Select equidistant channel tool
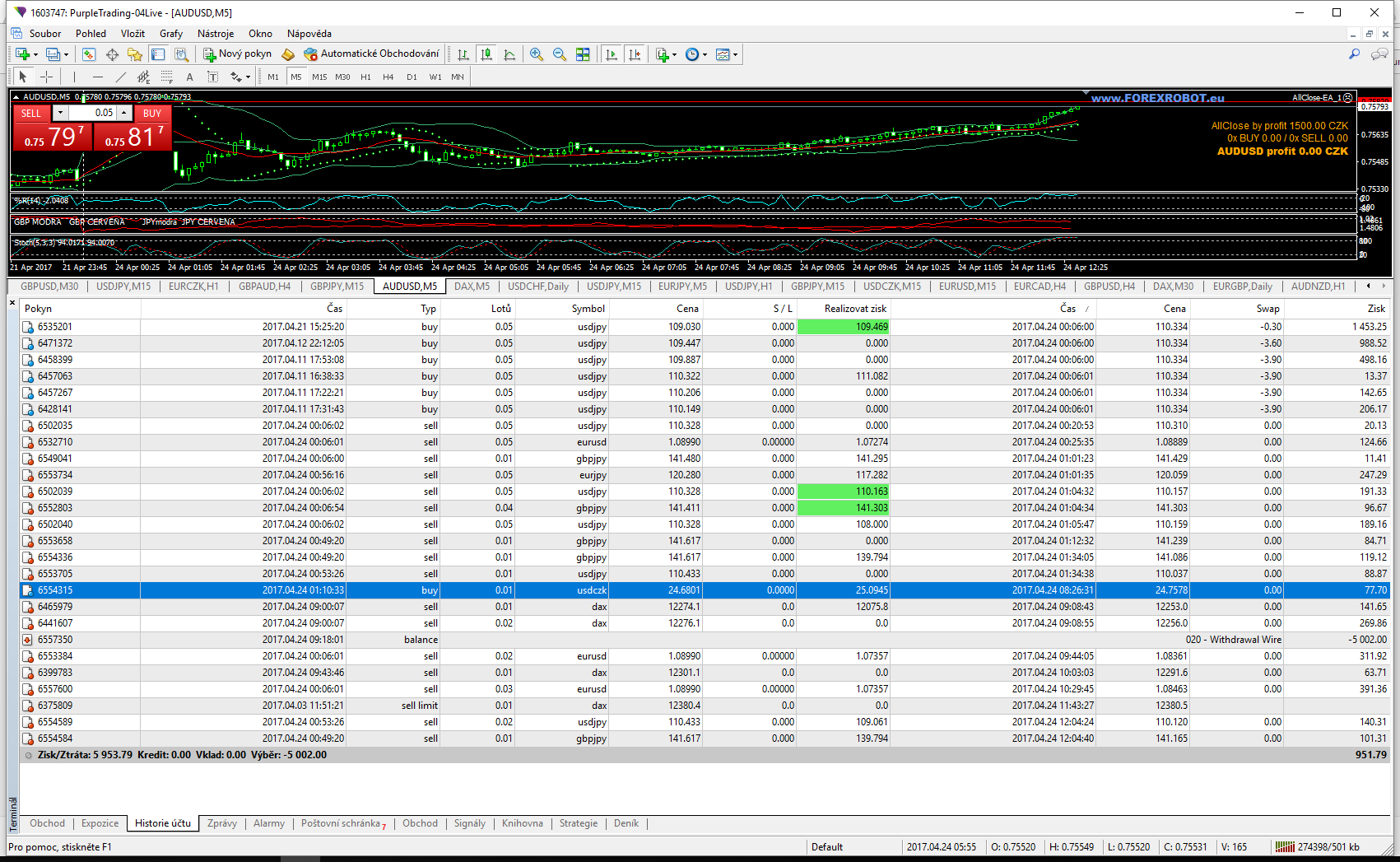The width and height of the screenshot is (1400, 862). point(144,77)
